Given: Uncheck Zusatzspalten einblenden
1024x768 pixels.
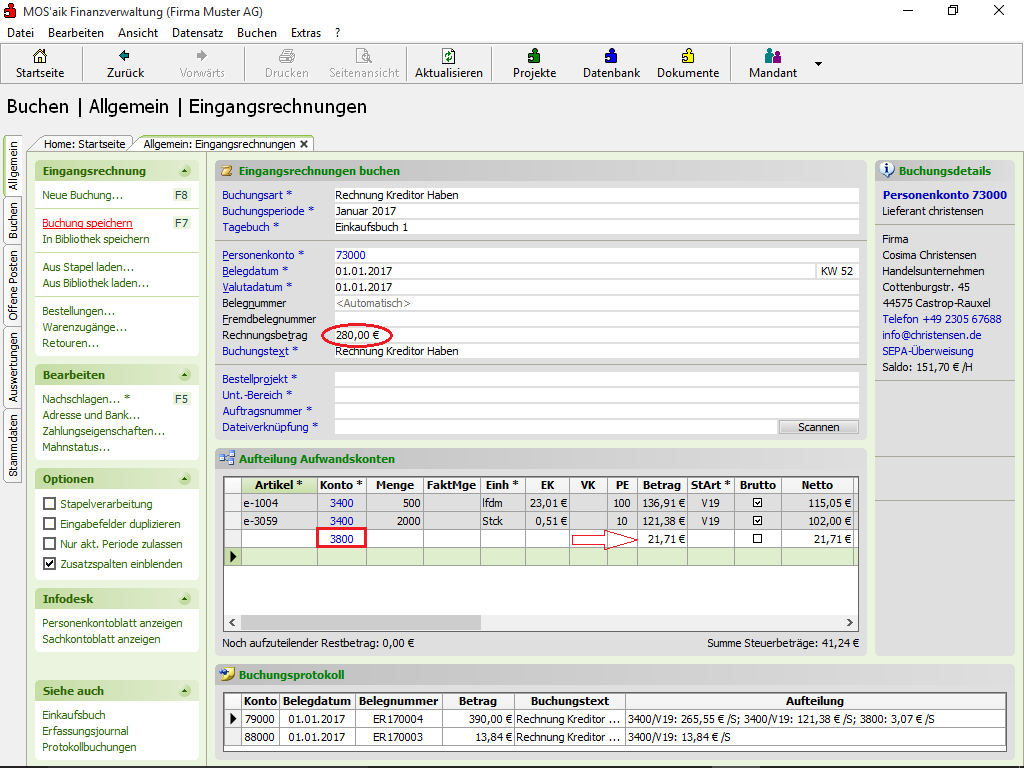Looking at the screenshot, I should [49, 564].
